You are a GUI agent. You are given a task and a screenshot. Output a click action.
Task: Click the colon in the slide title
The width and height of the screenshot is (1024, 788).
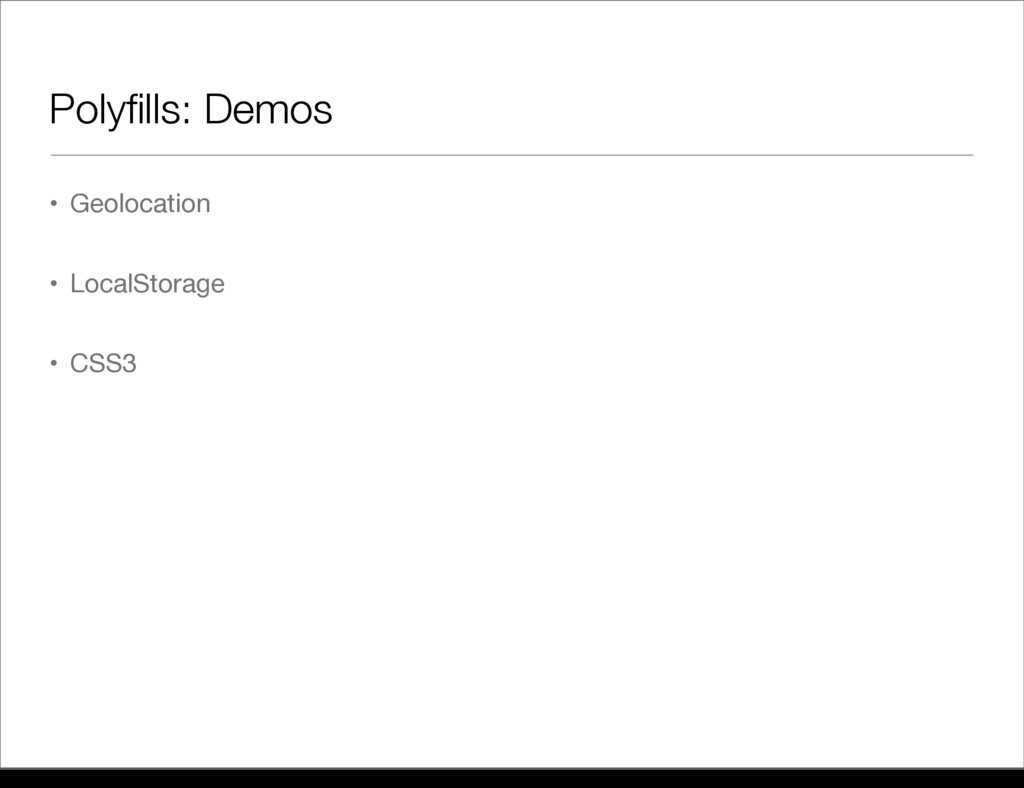(189, 113)
